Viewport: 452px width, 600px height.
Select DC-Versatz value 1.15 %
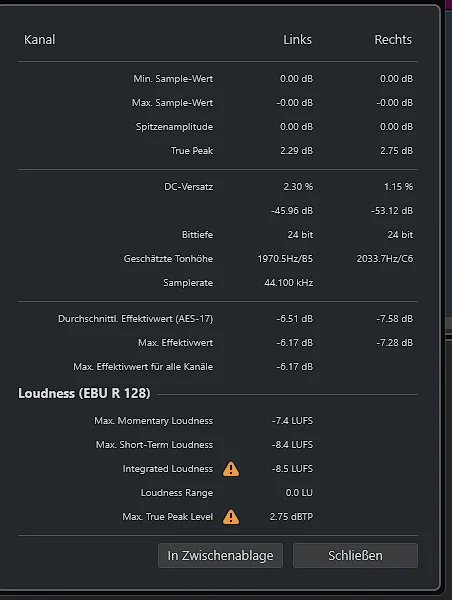(398, 187)
